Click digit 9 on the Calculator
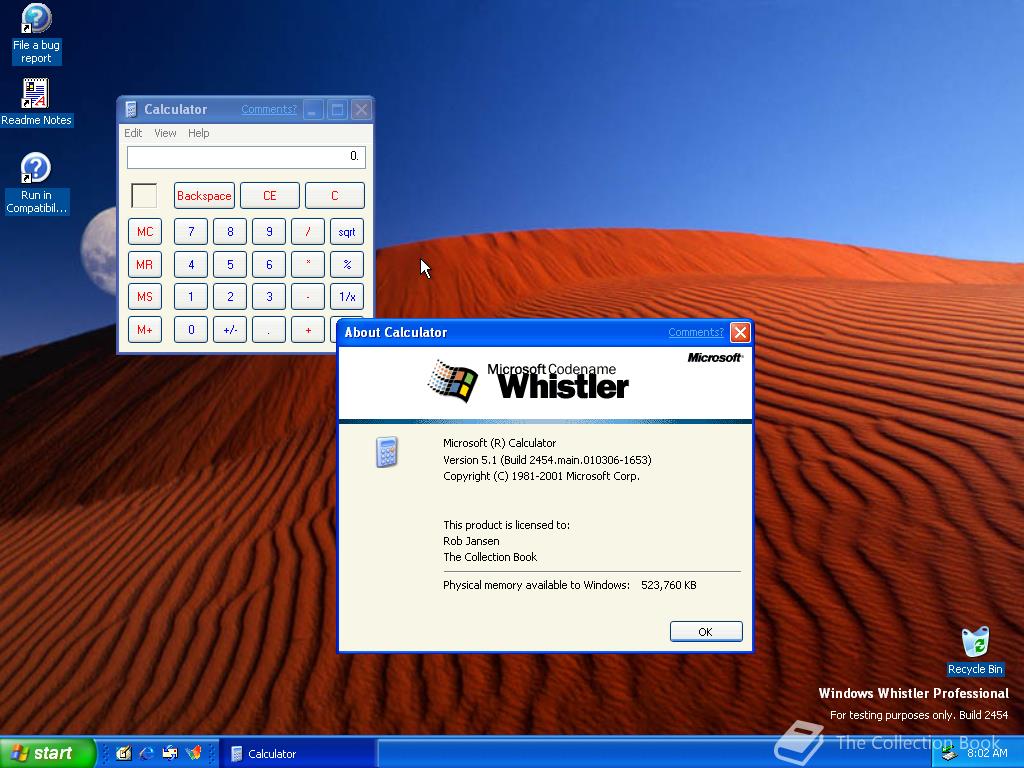 269,232
